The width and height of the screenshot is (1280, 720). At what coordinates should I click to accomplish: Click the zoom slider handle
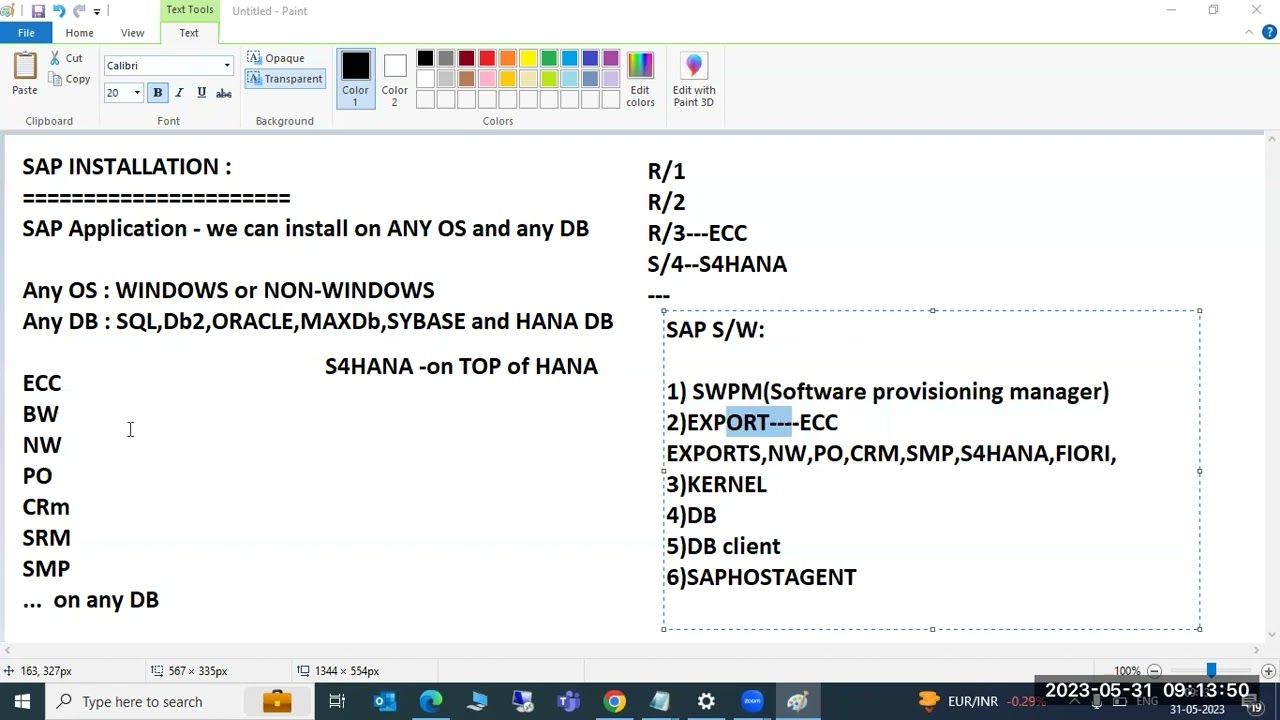pyautogui.click(x=1211, y=671)
